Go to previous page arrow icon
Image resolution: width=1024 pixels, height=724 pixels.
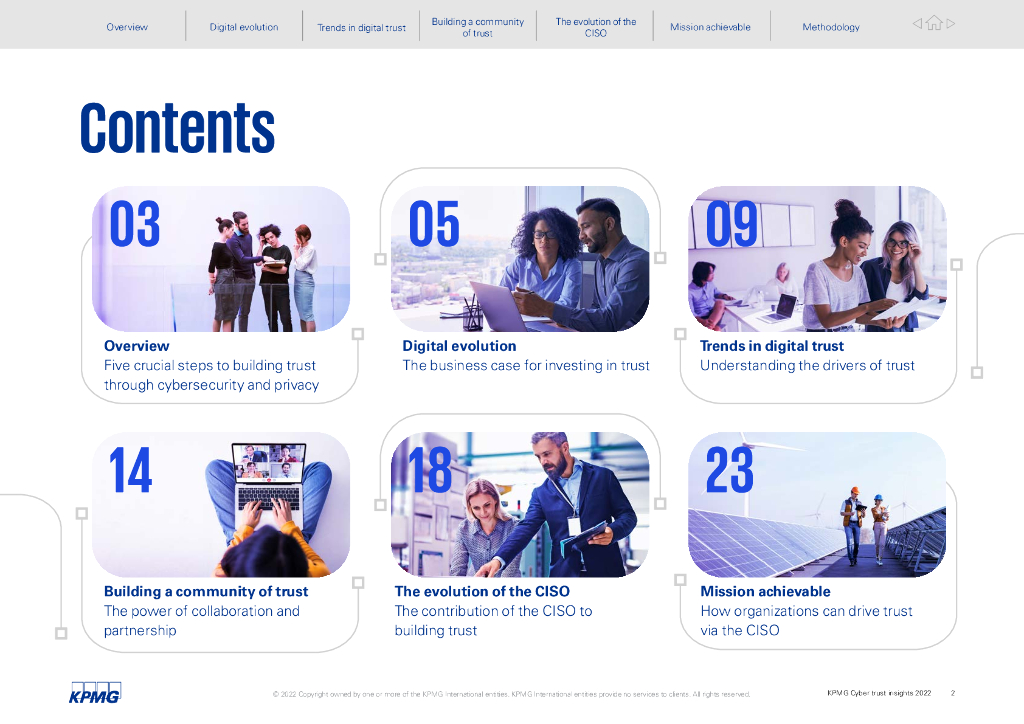point(917,24)
